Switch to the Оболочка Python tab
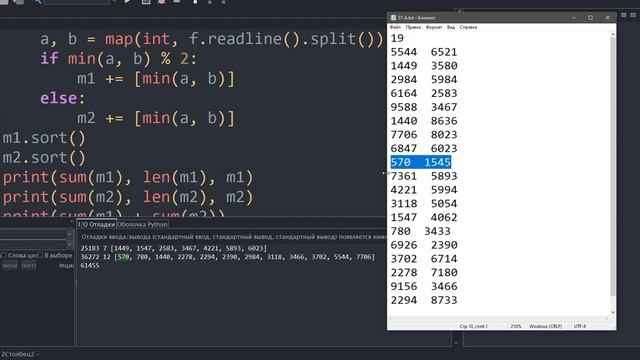The width and height of the screenshot is (640, 360). (x=142, y=224)
